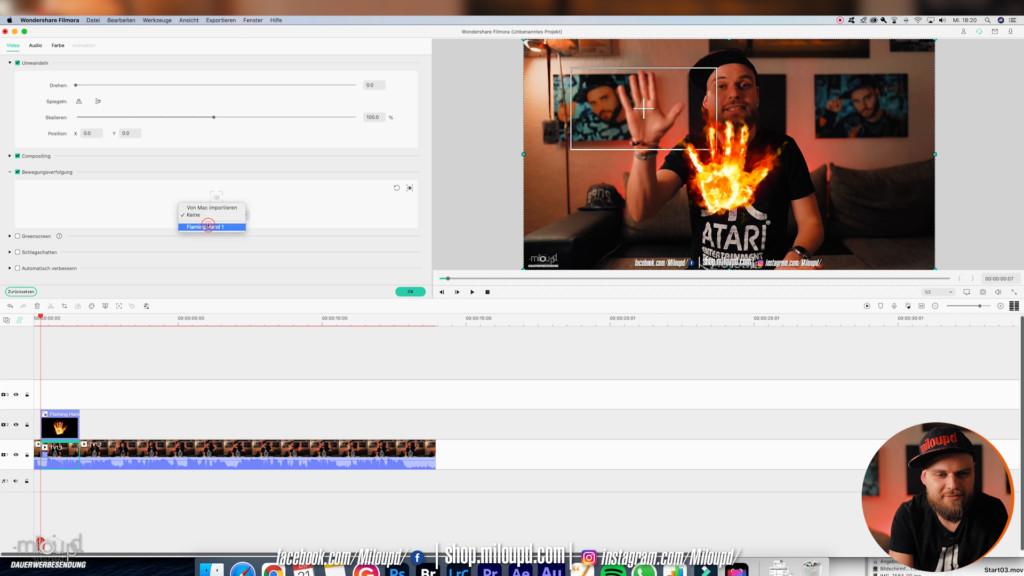Select the crop tool in the timeline toolbar
The image size is (1024, 576).
tap(64, 306)
